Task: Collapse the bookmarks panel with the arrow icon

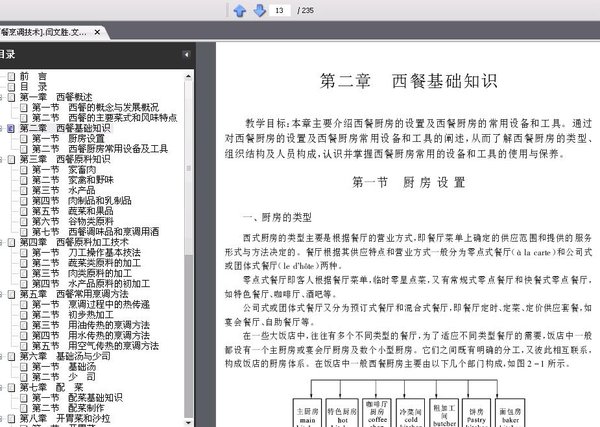Action: coord(186,55)
